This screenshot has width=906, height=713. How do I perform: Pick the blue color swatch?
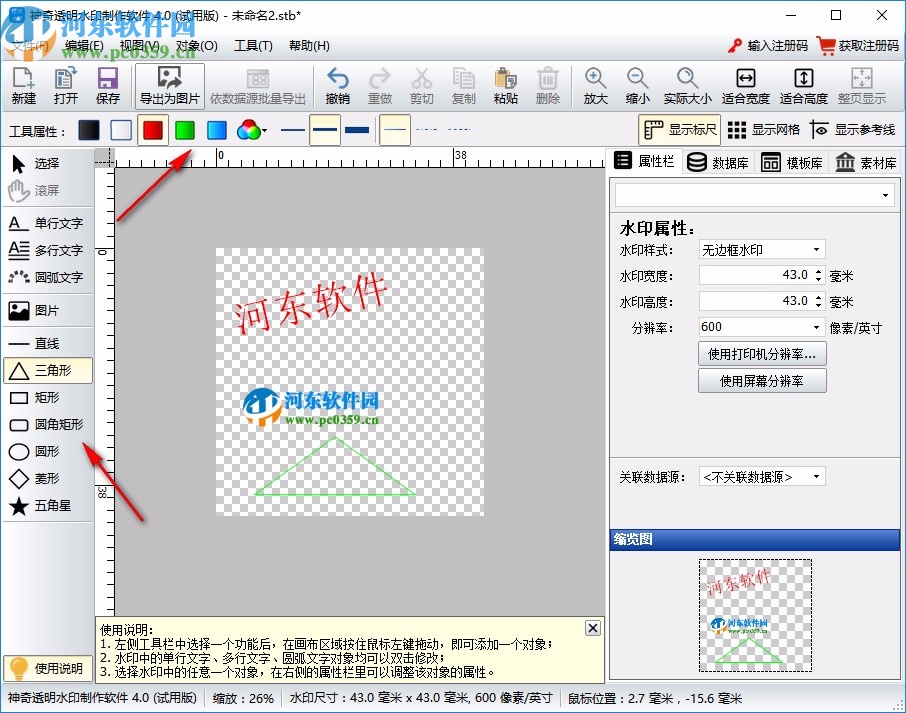point(217,130)
